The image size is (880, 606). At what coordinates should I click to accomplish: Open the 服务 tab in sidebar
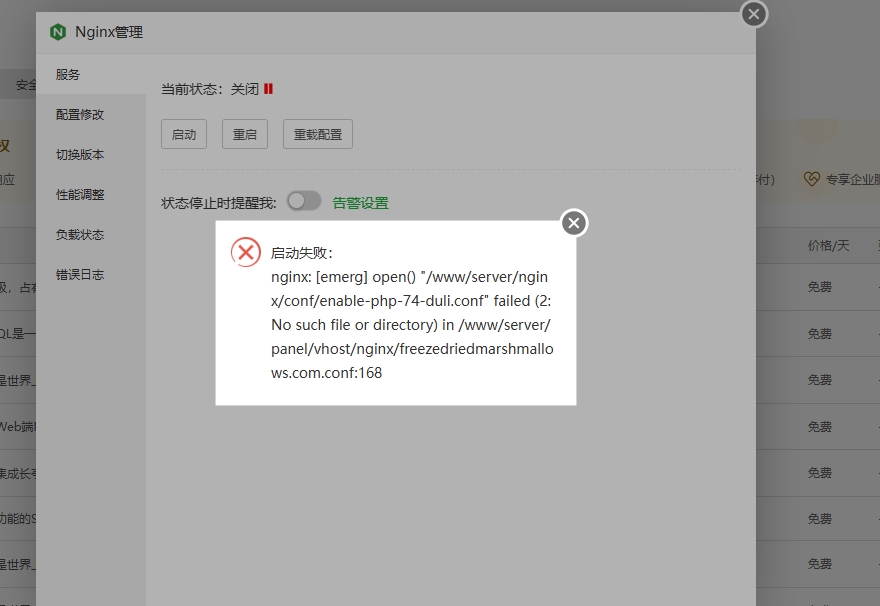pos(91,74)
